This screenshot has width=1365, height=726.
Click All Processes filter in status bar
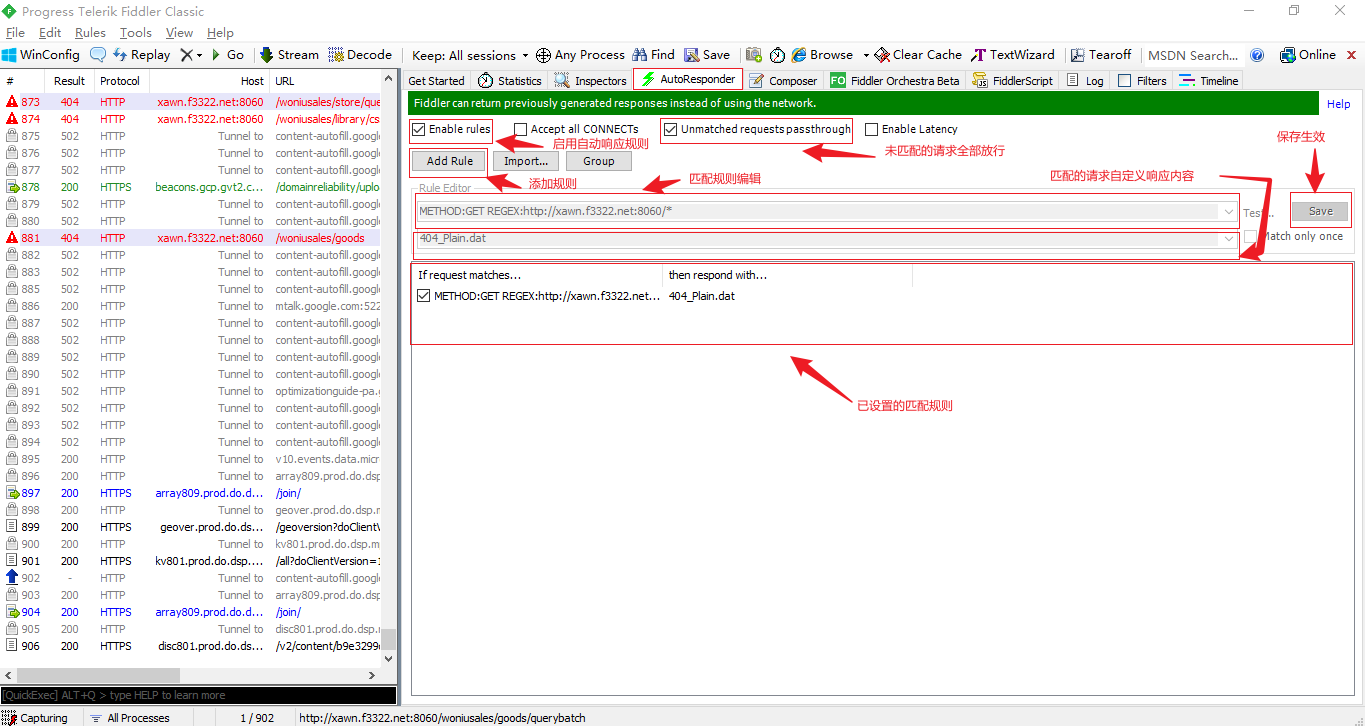[130, 718]
